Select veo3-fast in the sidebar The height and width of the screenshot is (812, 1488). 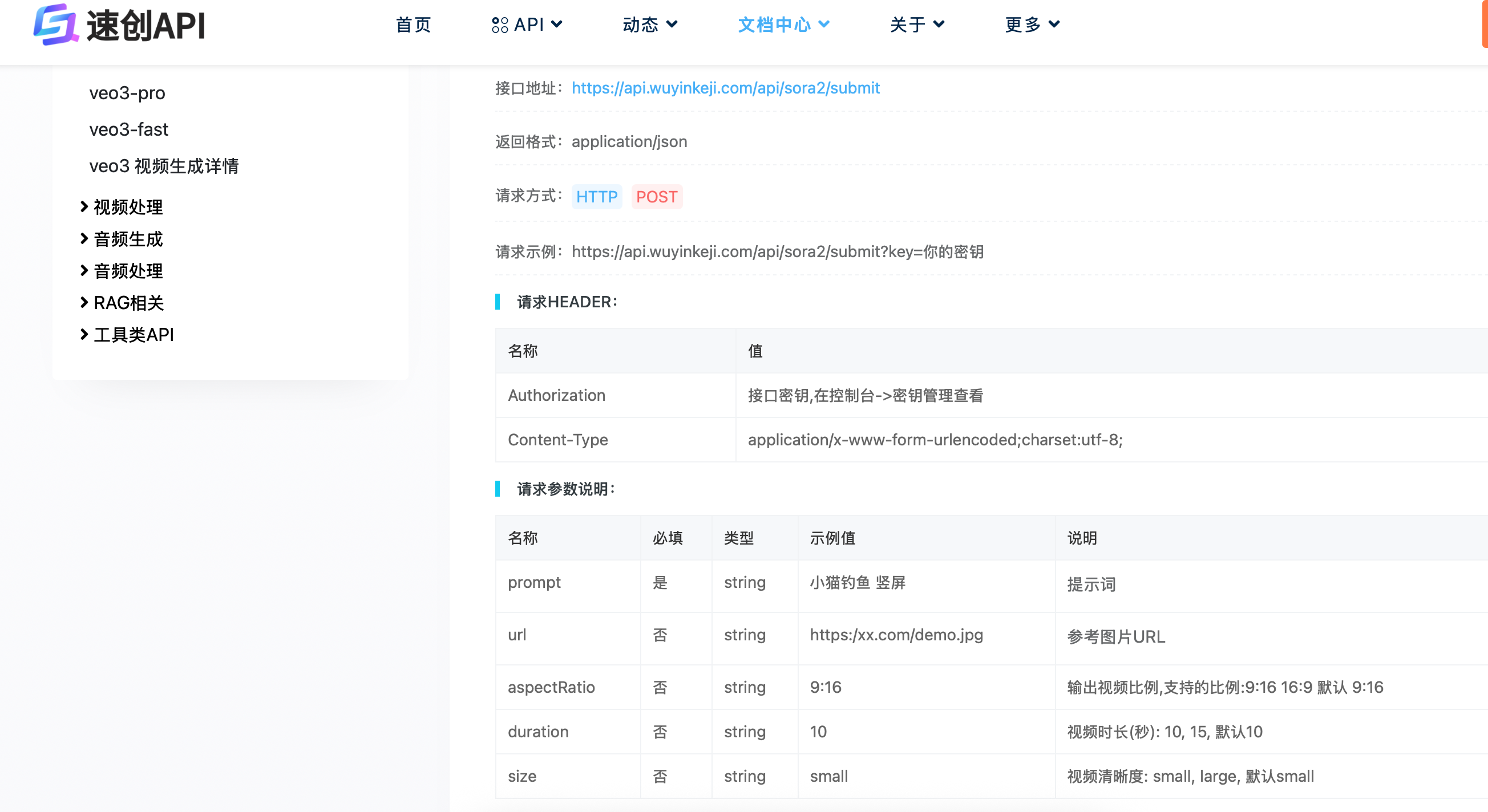tap(128, 129)
